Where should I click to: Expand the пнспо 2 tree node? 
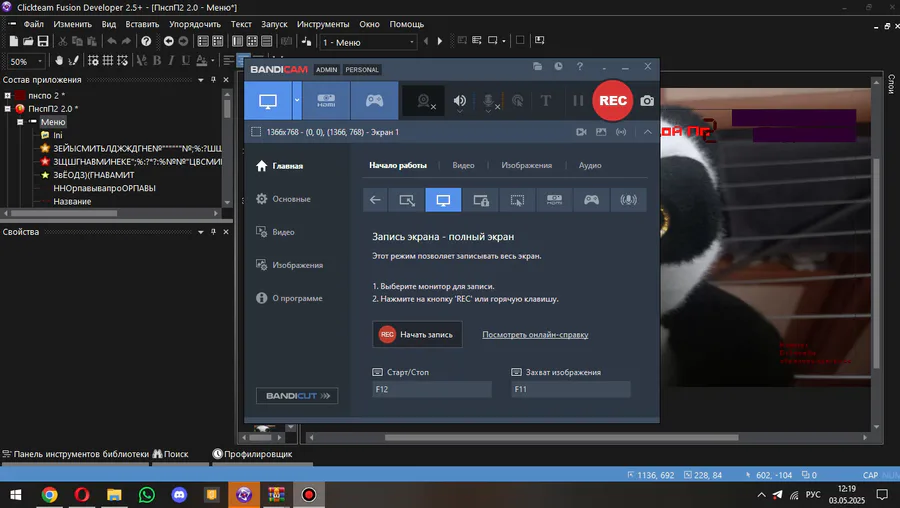tap(7, 95)
